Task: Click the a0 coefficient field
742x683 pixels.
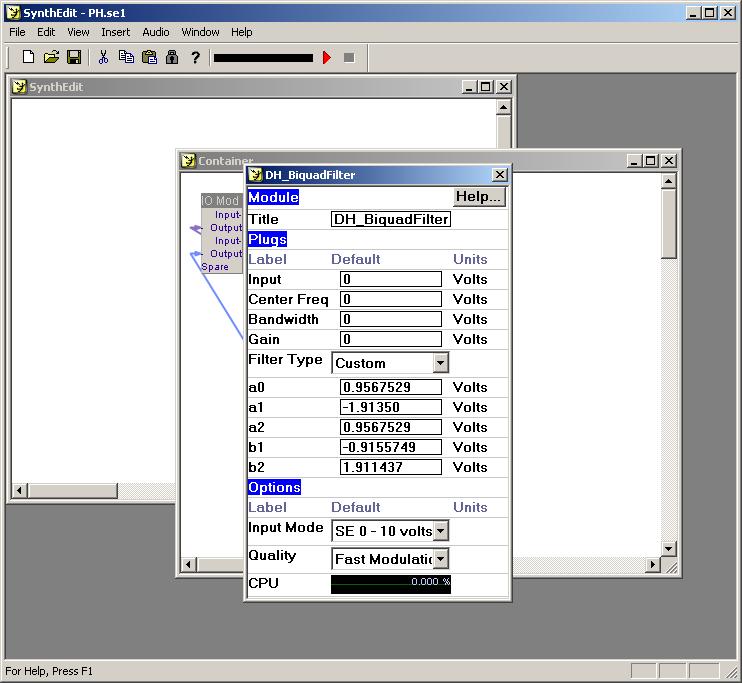Action: [x=390, y=387]
